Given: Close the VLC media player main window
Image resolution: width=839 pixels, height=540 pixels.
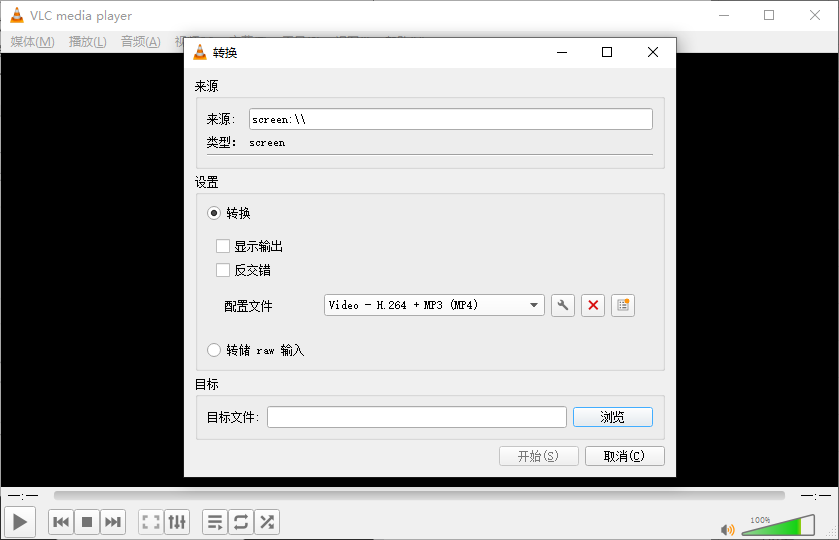Looking at the screenshot, I should pyautogui.click(x=815, y=15).
